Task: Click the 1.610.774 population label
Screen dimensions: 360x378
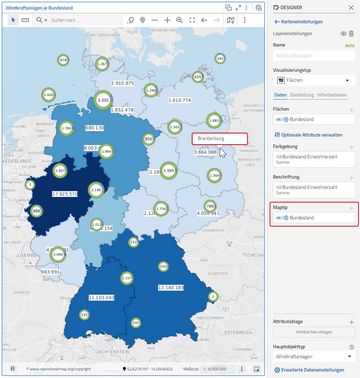Action: 179,100
